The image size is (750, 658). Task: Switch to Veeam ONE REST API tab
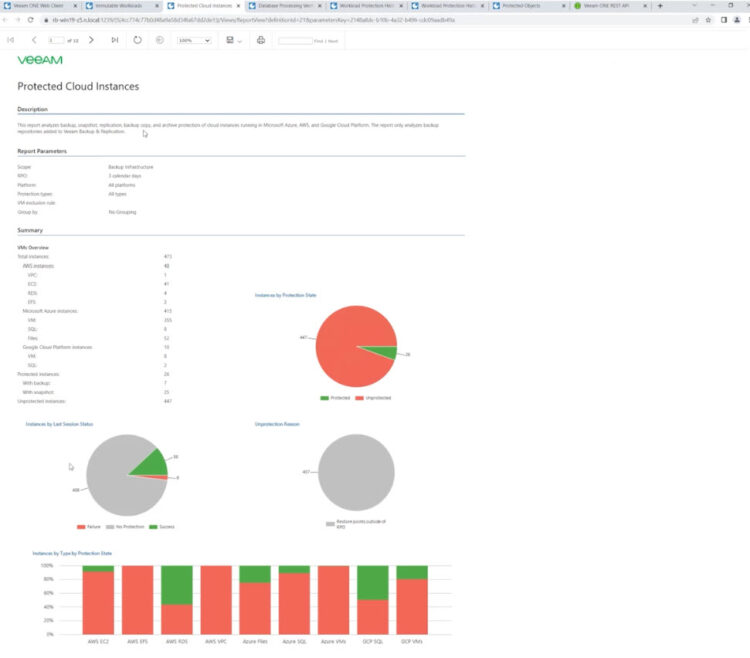(610, 6)
